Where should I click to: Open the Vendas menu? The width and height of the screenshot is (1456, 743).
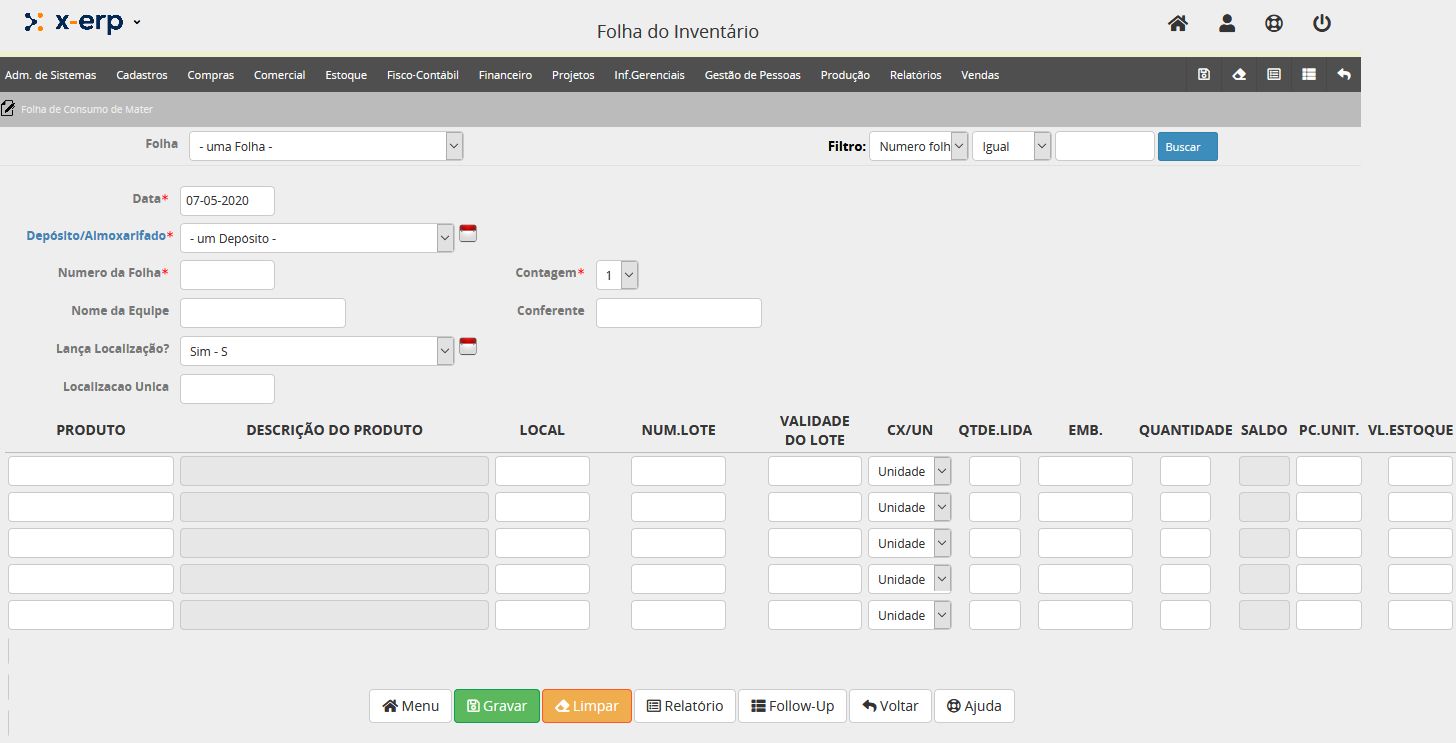[x=980, y=75]
